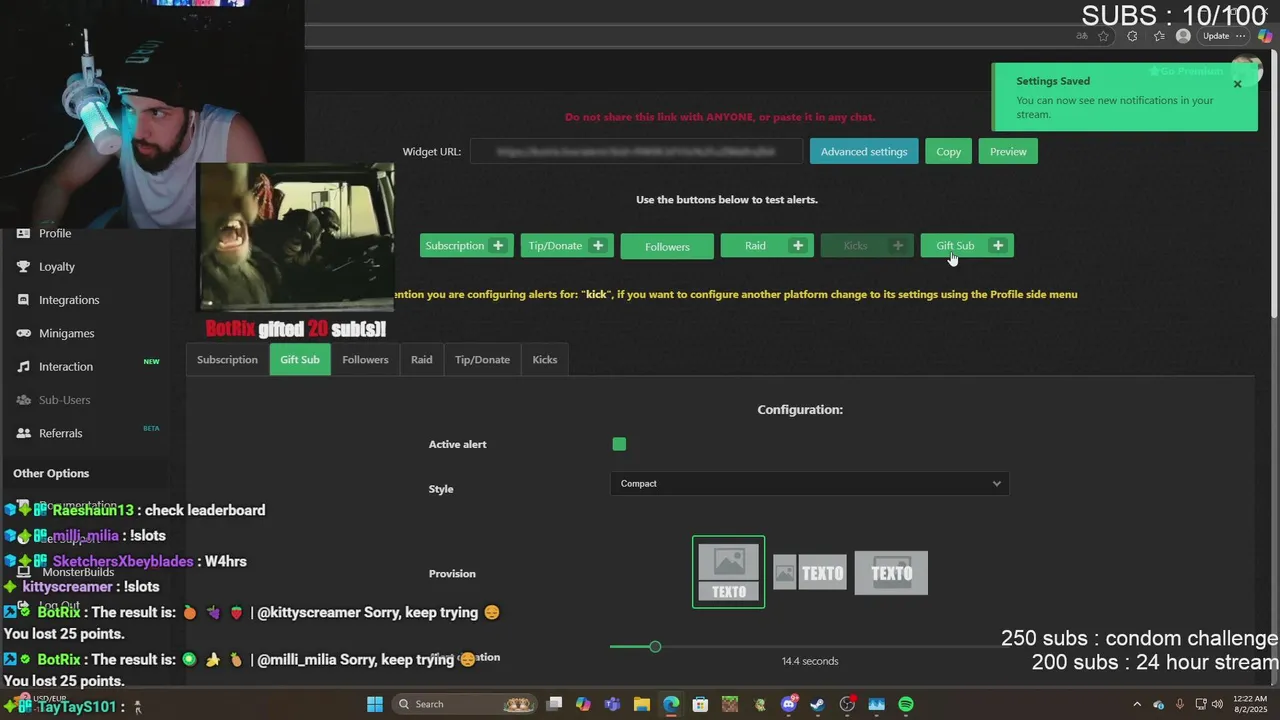Open File Explorer from the taskbar
This screenshot has height=720, width=1280.
pyautogui.click(x=642, y=704)
